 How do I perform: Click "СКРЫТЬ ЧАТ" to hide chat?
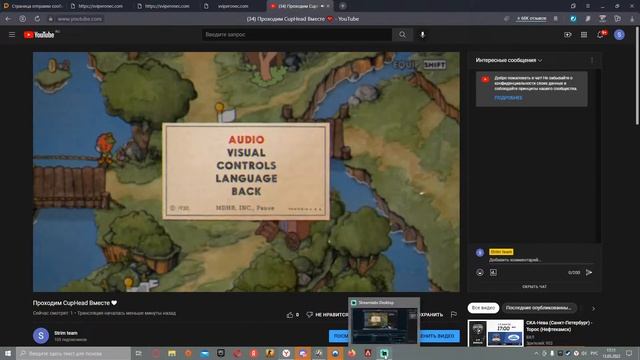tap(534, 287)
